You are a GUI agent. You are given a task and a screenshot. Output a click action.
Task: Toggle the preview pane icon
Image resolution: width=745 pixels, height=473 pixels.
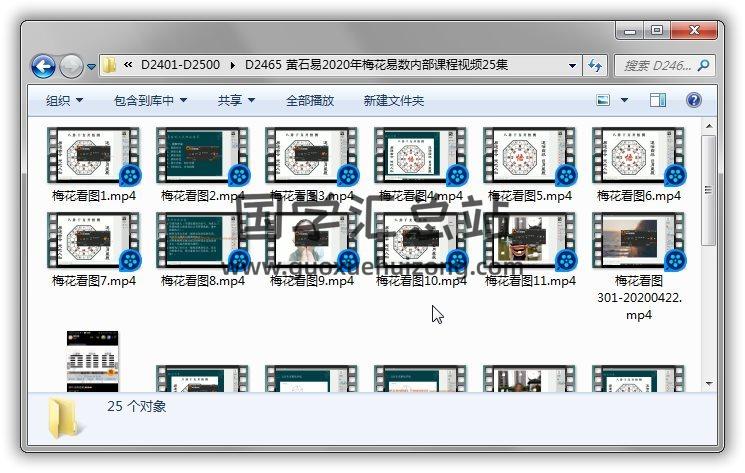pyautogui.click(x=658, y=100)
